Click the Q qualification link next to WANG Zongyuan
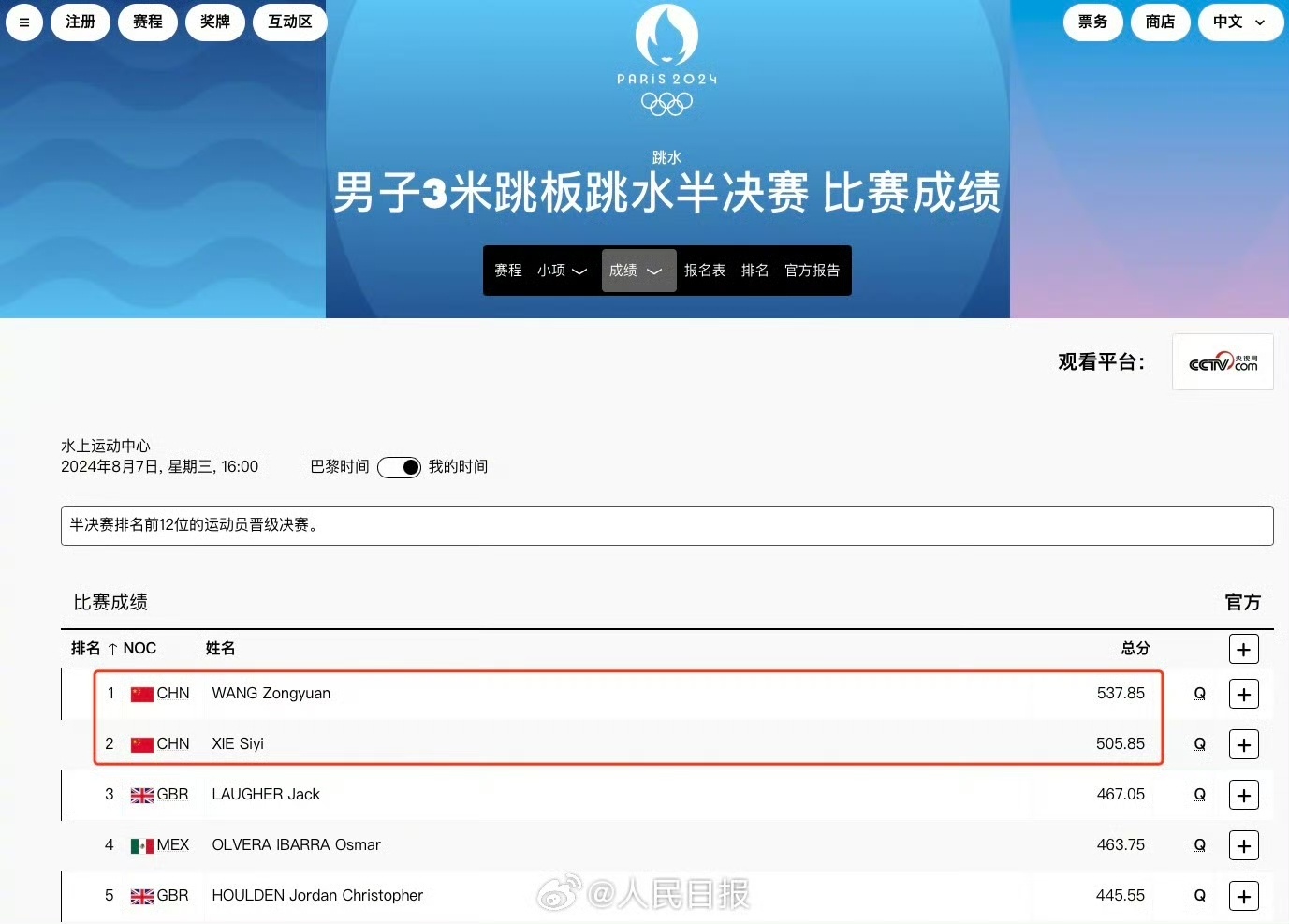The height and width of the screenshot is (924, 1289). [x=1199, y=694]
